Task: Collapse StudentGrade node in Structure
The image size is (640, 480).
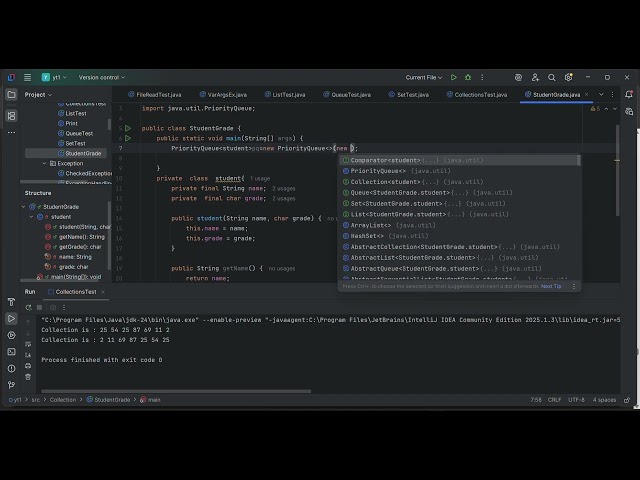Action: [24, 207]
